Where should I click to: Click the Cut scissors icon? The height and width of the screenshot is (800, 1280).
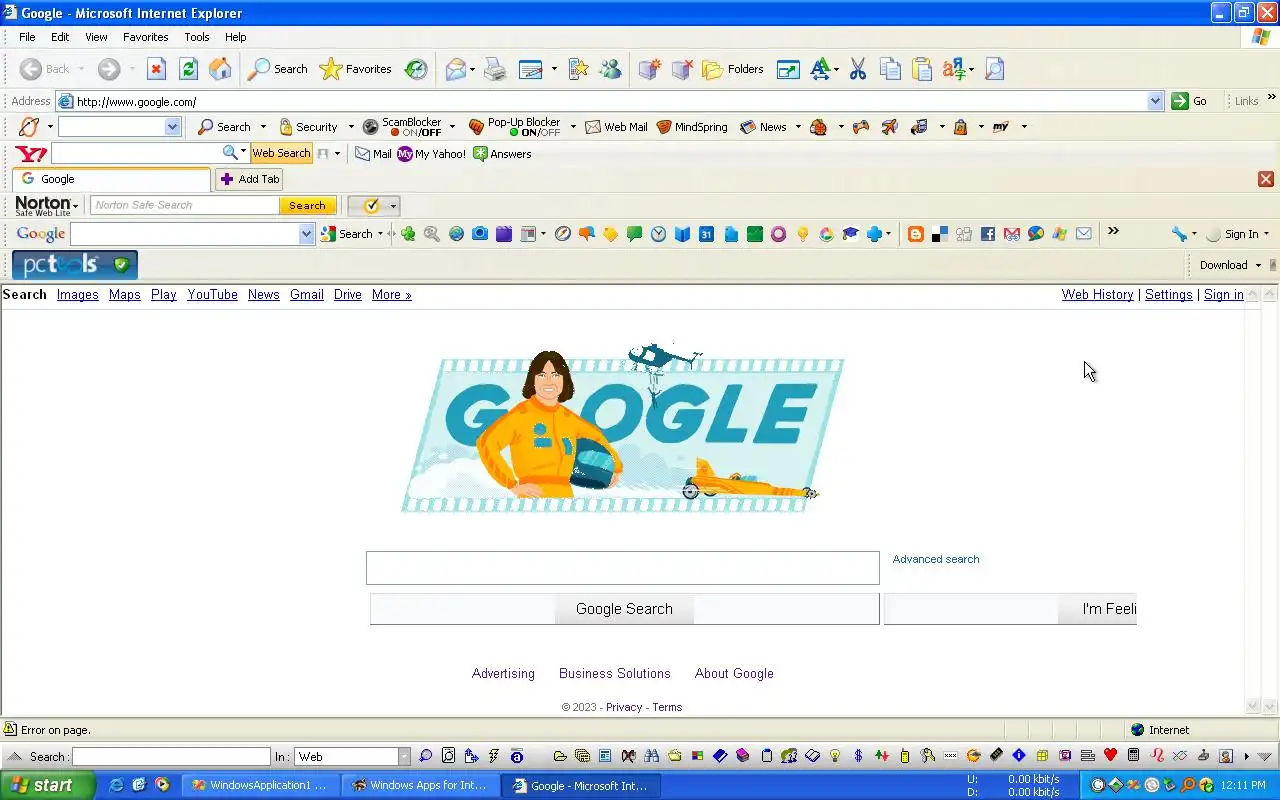pos(858,69)
